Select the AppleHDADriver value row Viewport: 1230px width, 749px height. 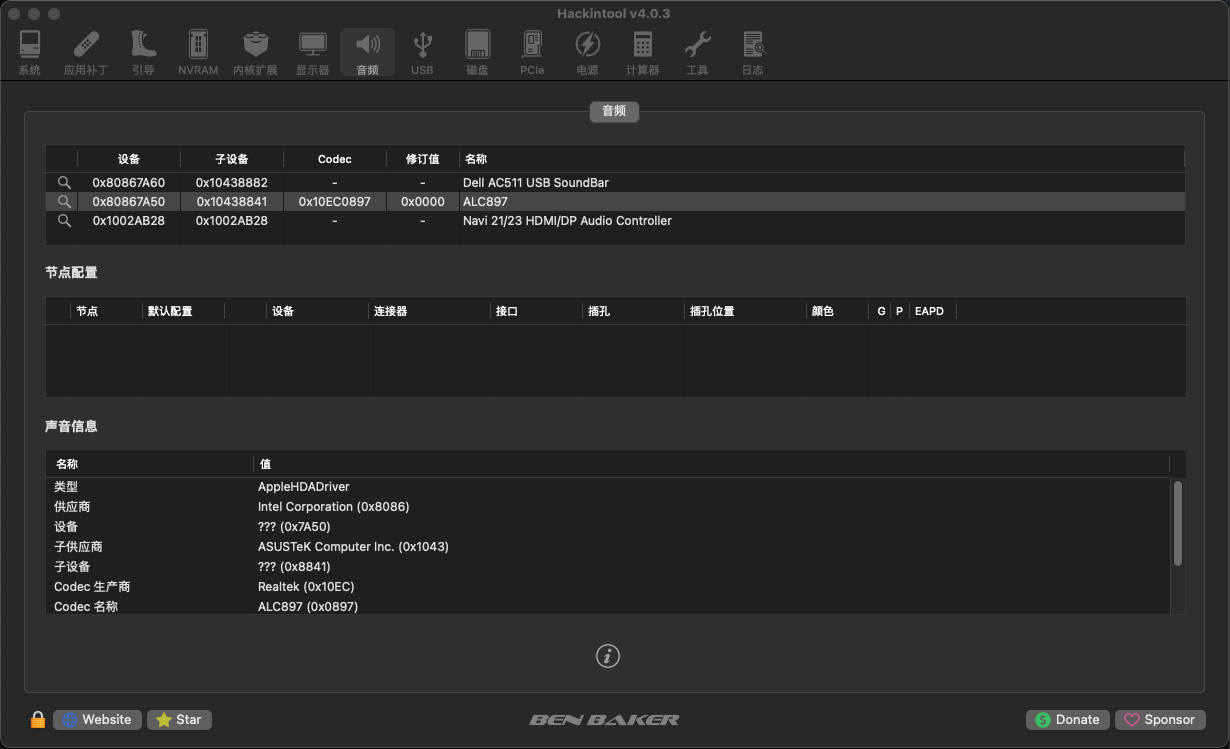pyautogui.click(x=608, y=487)
